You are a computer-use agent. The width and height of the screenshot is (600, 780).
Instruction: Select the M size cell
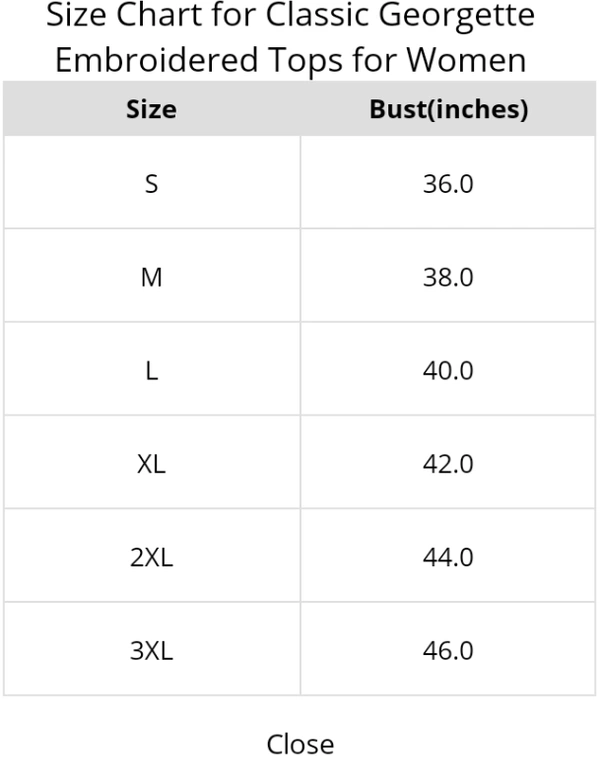pos(151,277)
